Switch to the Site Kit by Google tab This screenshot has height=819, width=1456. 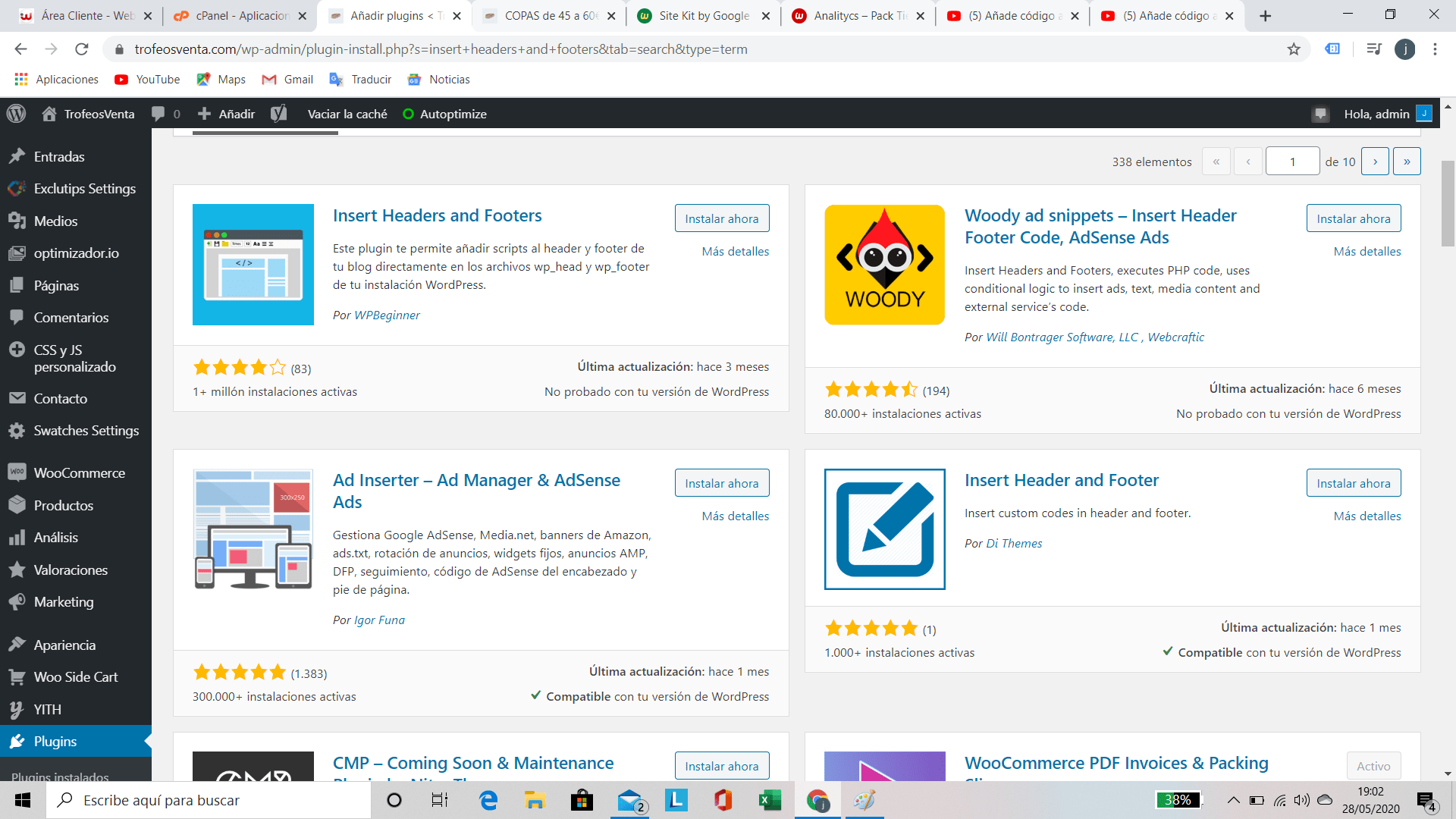704,15
